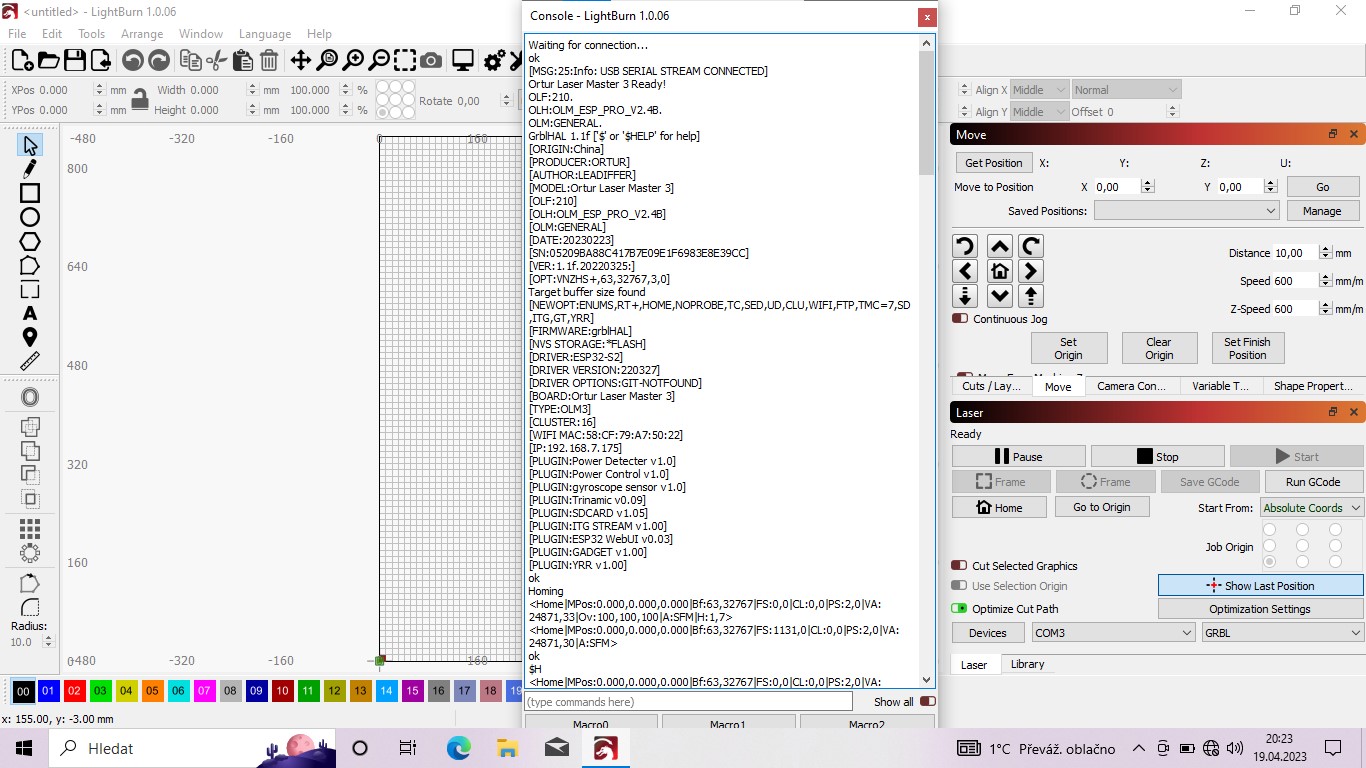Select the Text creation tool

tap(30, 313)
